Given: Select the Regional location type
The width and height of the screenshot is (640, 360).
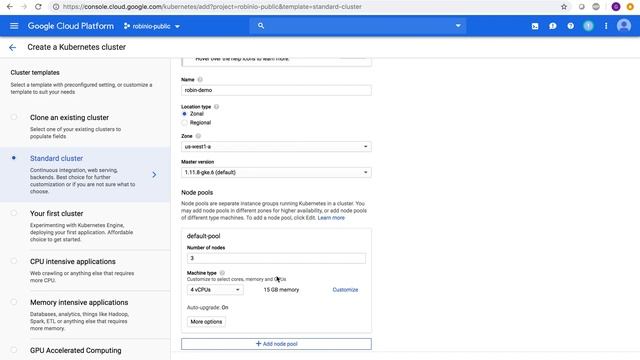Looking at the screenshot, I should click(184, 122).
